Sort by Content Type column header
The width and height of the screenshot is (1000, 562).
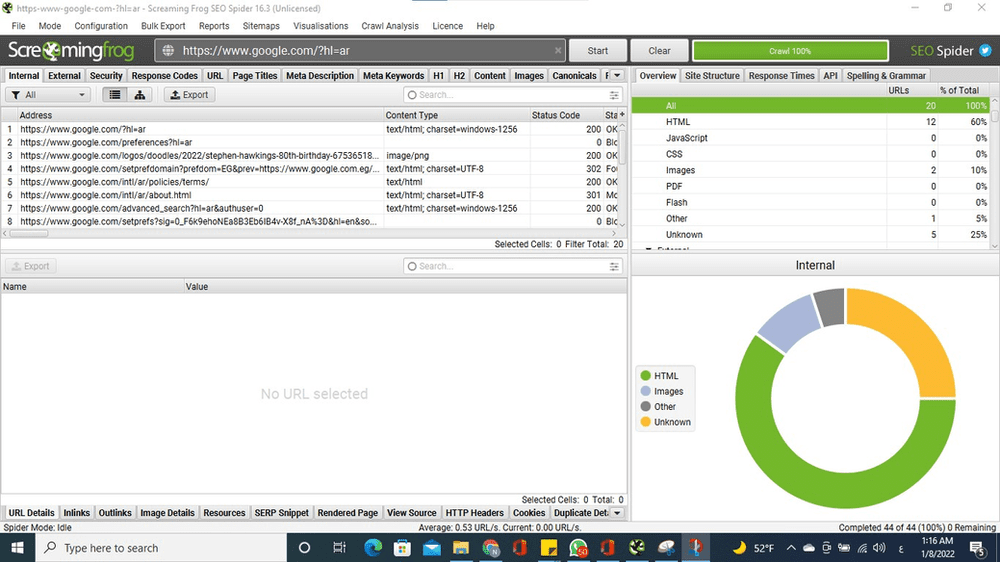456,115
